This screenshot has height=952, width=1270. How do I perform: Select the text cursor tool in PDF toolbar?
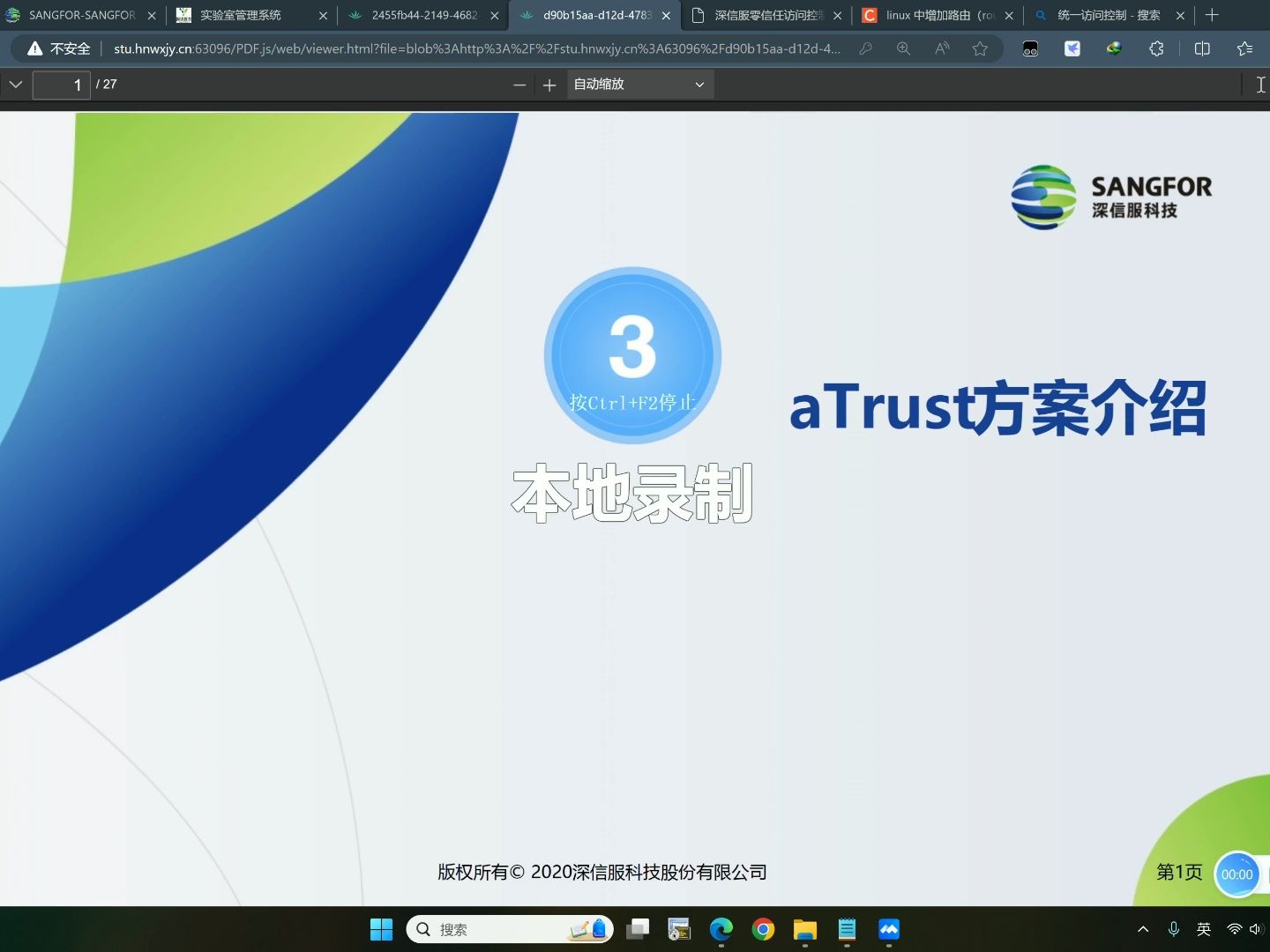point(1260,85)
